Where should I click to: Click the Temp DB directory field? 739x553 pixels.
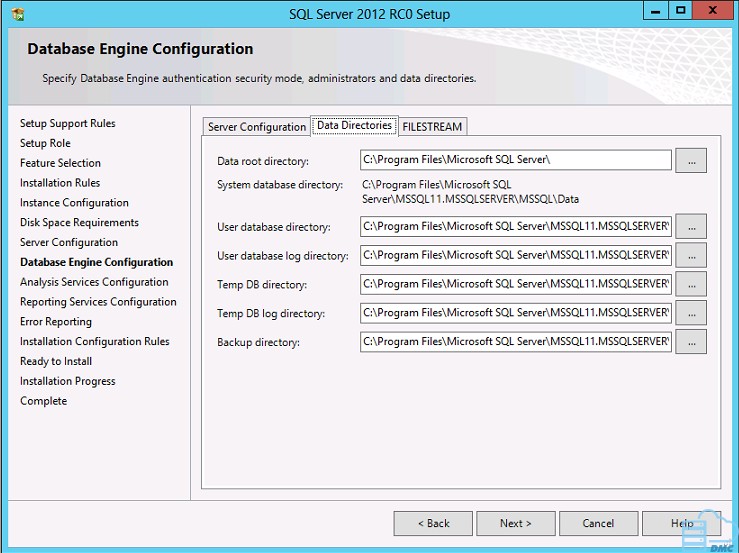516,284
